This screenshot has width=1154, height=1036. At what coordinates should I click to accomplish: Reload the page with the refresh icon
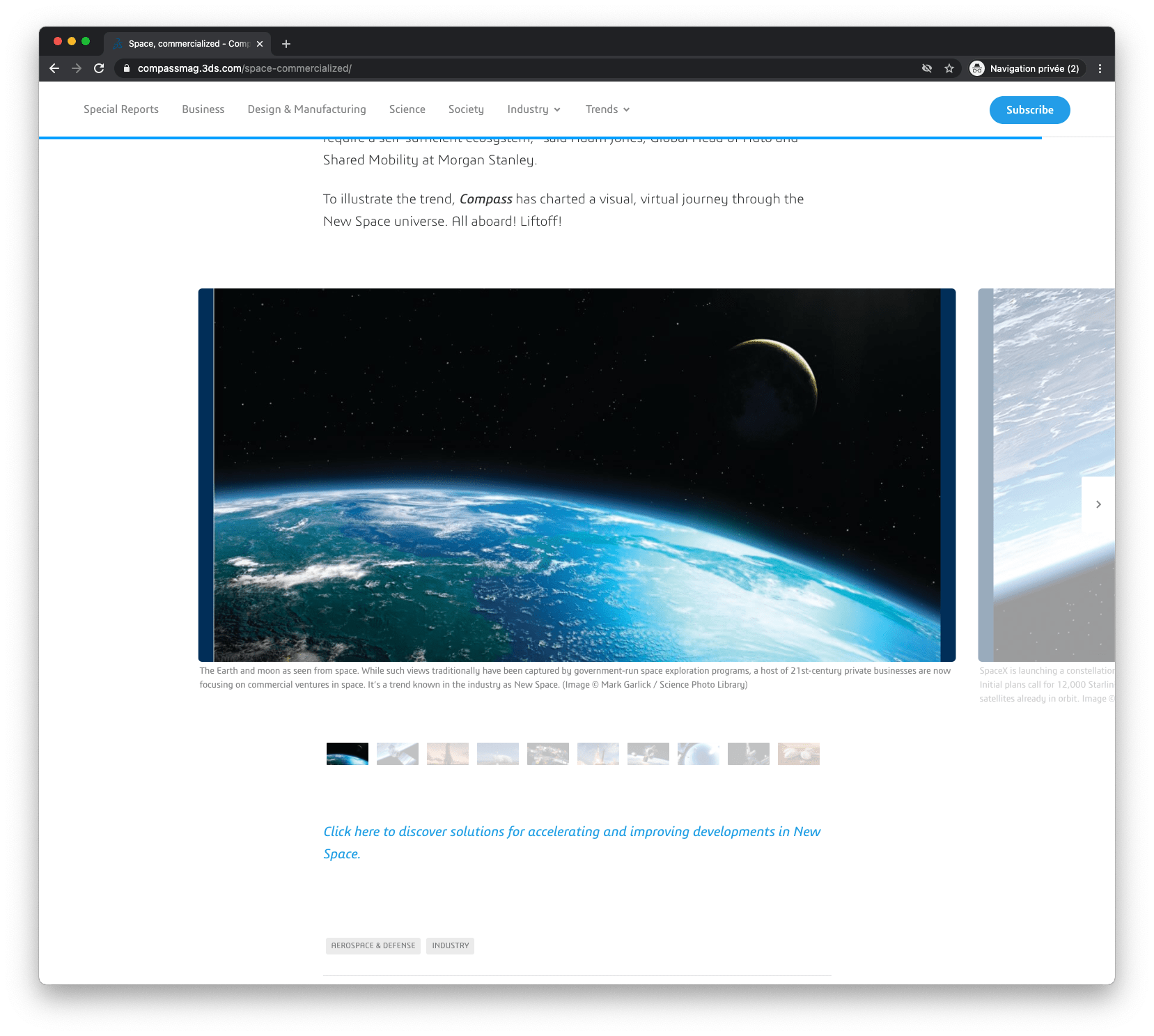point(99,68)
